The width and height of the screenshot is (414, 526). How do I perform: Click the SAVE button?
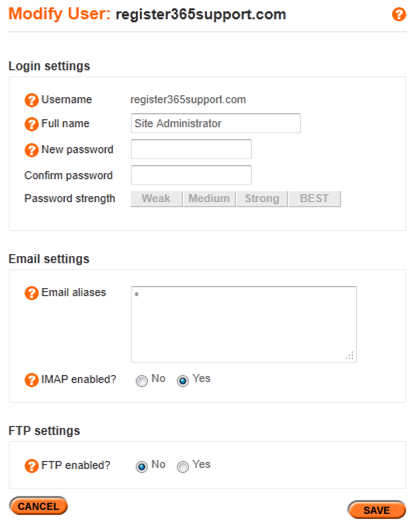(x=376, y=510)
